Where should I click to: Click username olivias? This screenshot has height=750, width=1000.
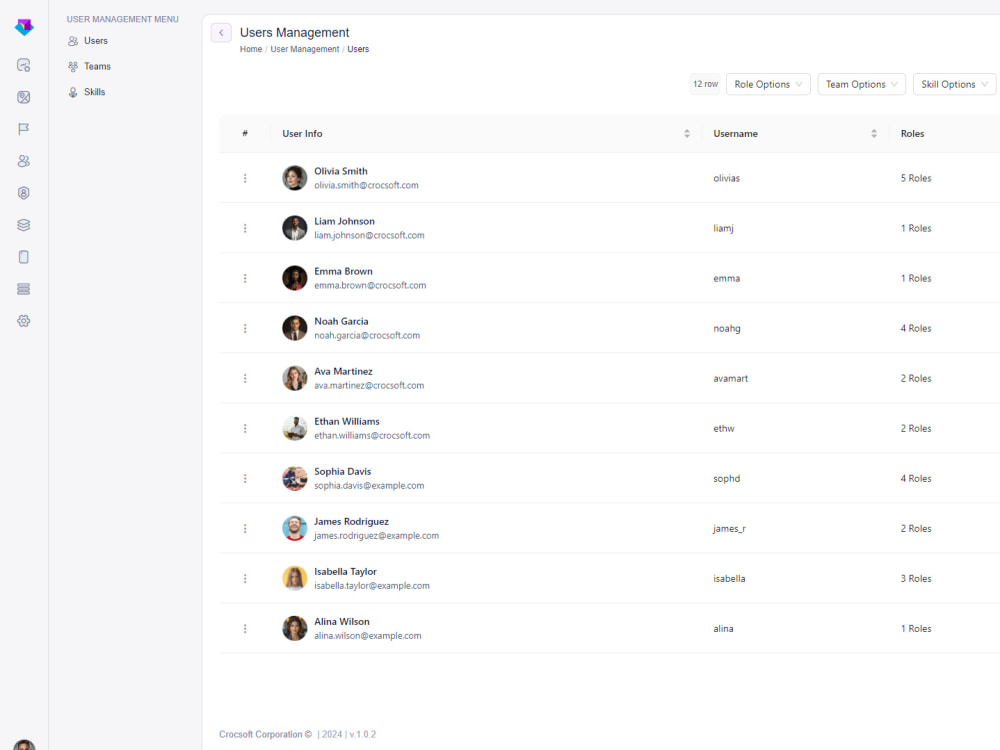pos(726,178)
